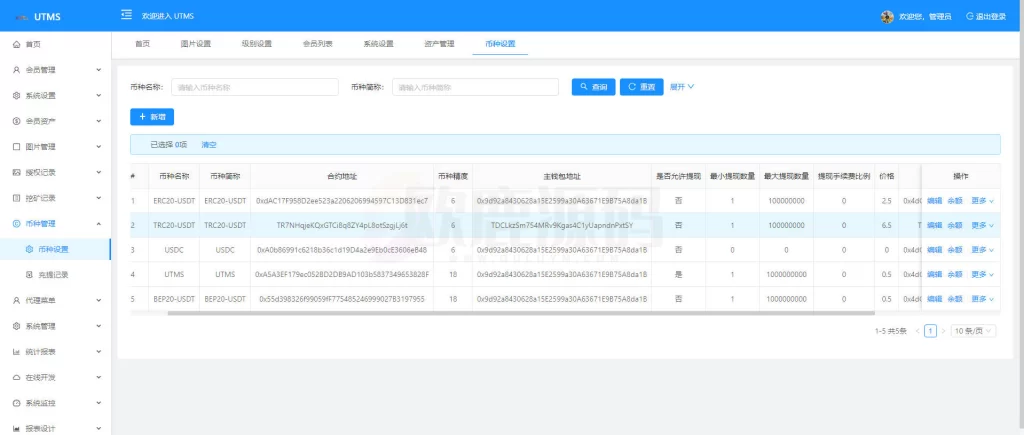Expand more search filters via 展开
The height and width of the screenshot is (435, 1024).
[x=682, y=87]
